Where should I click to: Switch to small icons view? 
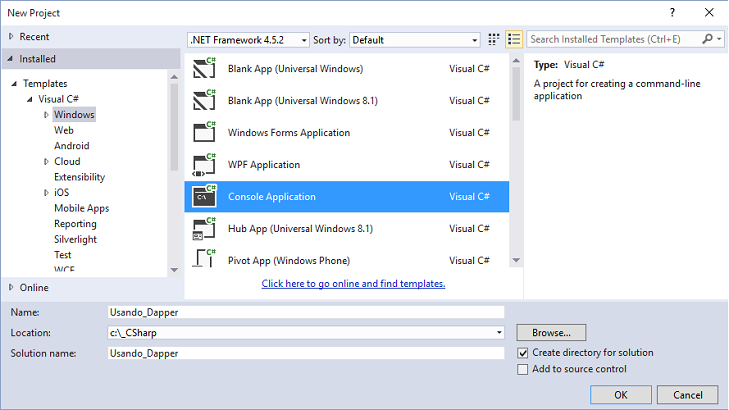[x=494, y=40]
